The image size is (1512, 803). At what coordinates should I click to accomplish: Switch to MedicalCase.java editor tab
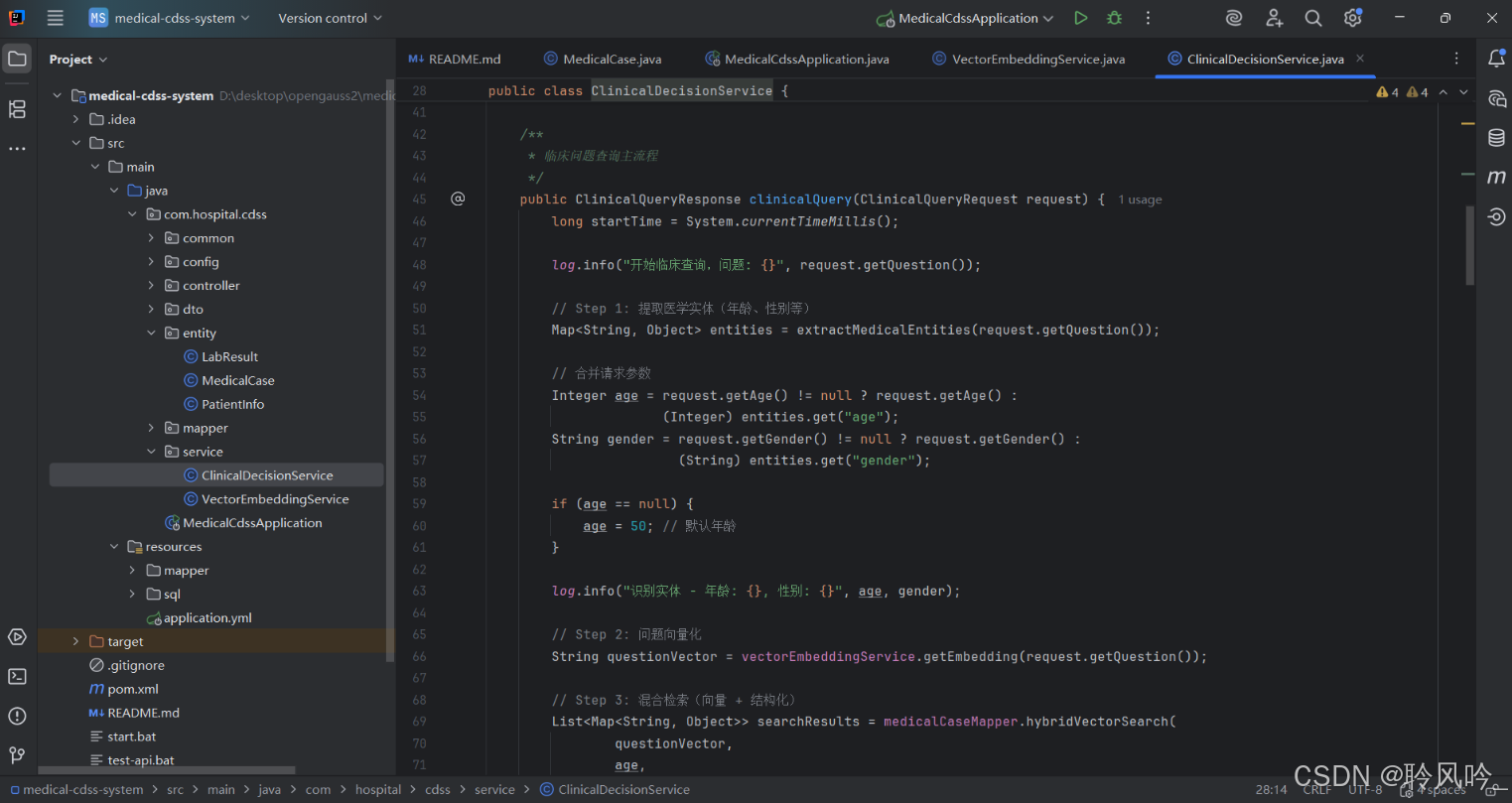(603, 59)
